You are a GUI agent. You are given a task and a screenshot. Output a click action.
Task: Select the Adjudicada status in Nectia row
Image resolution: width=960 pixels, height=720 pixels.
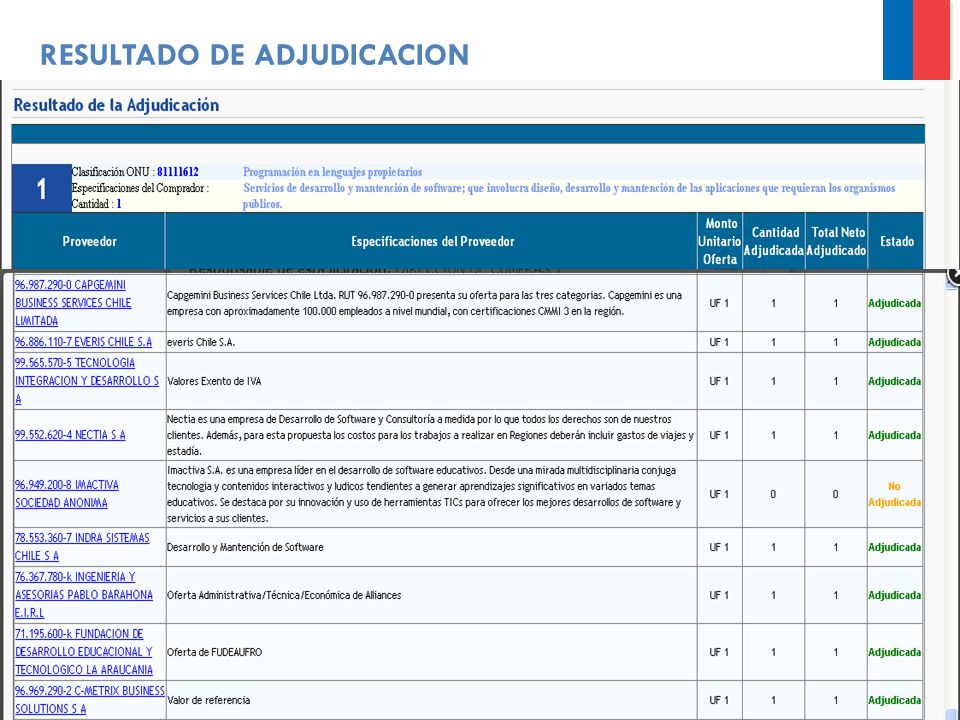[894, 435]
